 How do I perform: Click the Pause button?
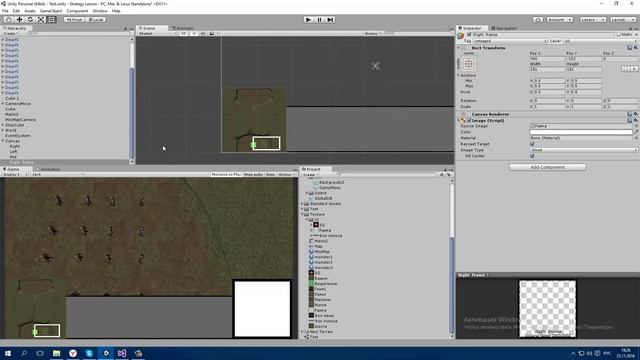click(x=319, y=20)
